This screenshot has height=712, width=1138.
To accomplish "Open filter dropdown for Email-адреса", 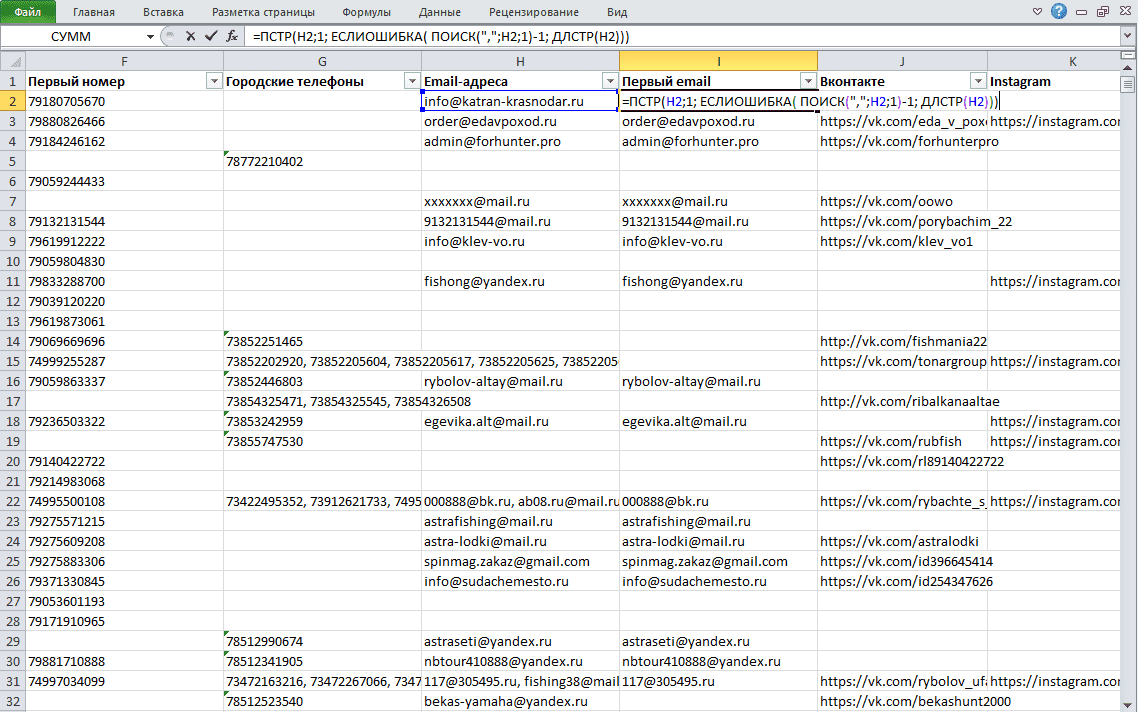I will [x=610, y=81].
